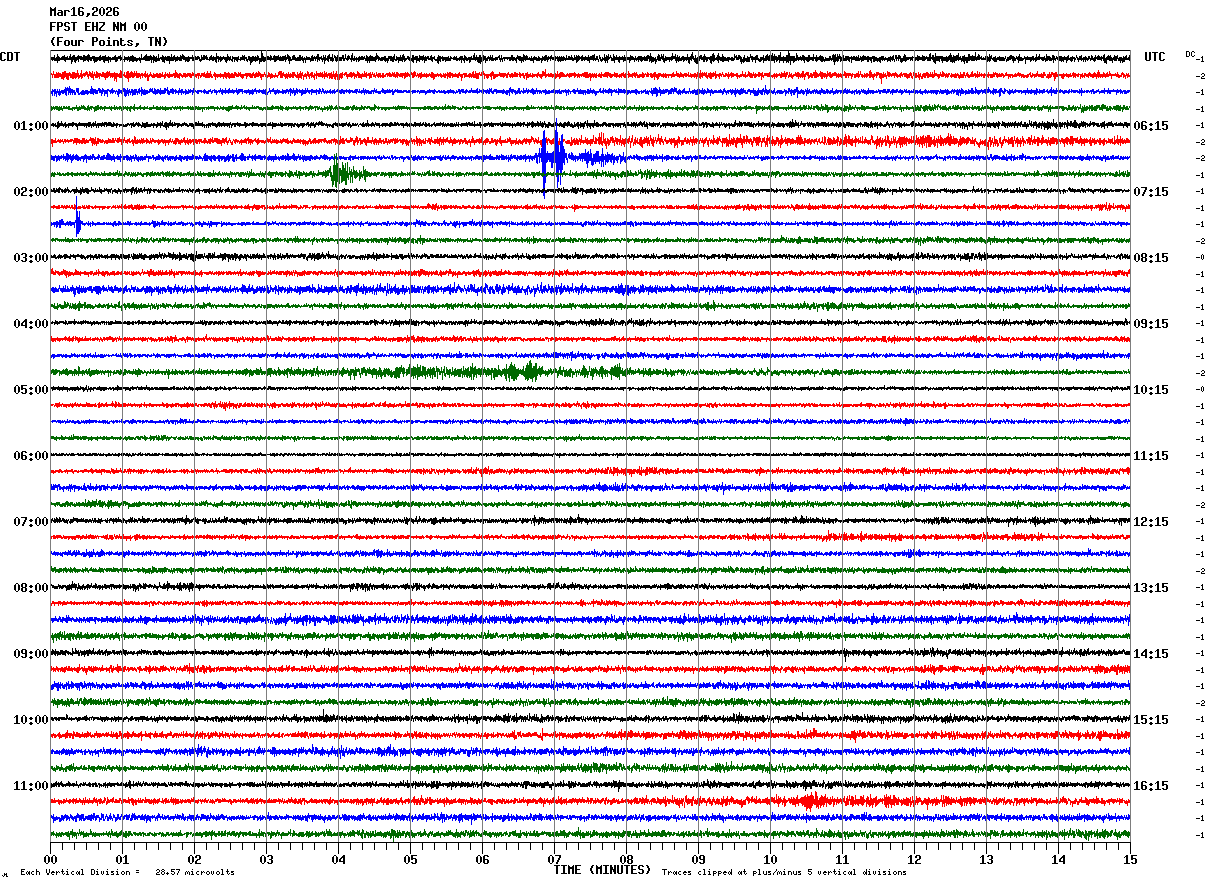Click the "09:15" UTC row label
The height and width of the screenshot is (886, 1210).
click(x=1151, y=324)
